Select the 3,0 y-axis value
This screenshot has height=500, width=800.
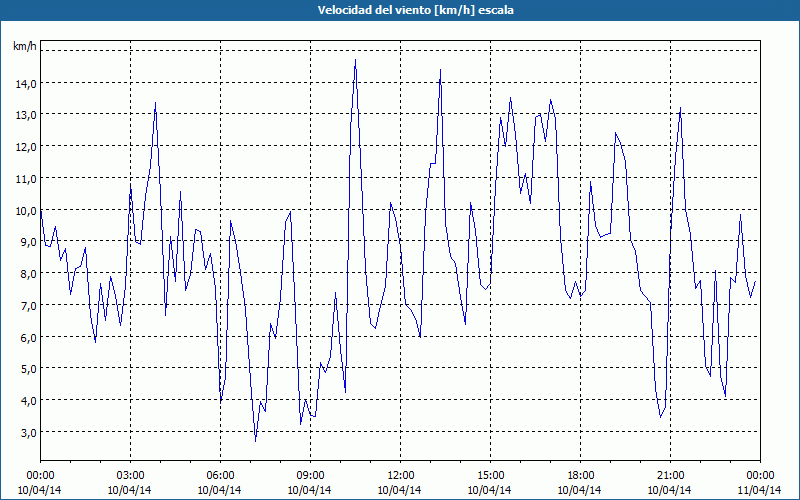pos(28,433)
